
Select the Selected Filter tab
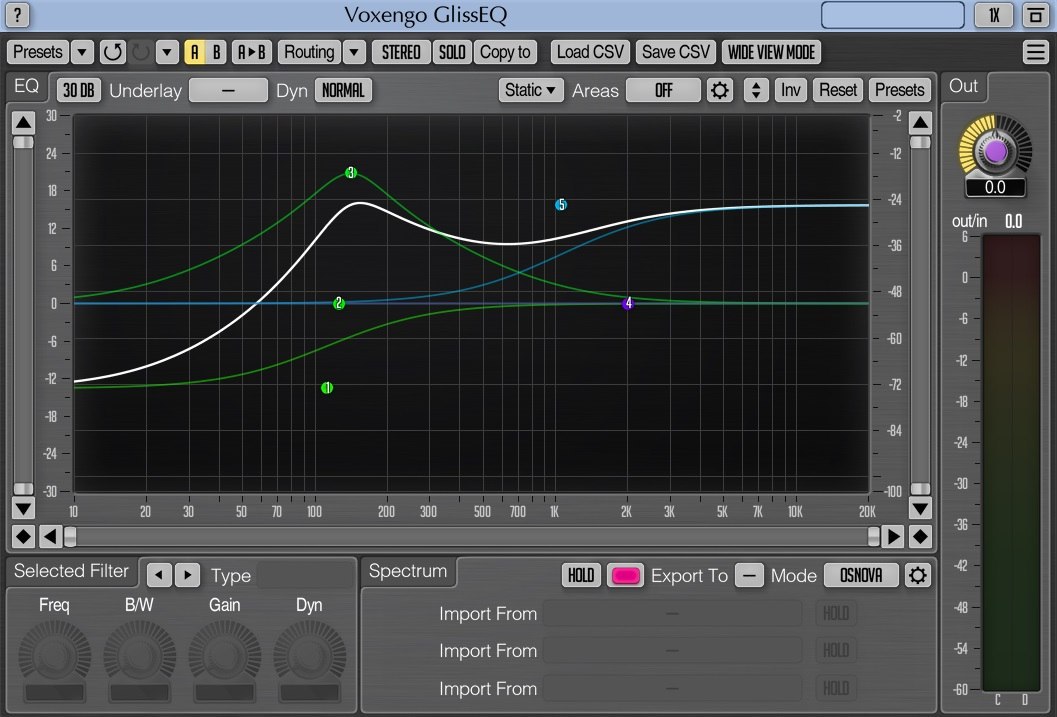(71, 571)
